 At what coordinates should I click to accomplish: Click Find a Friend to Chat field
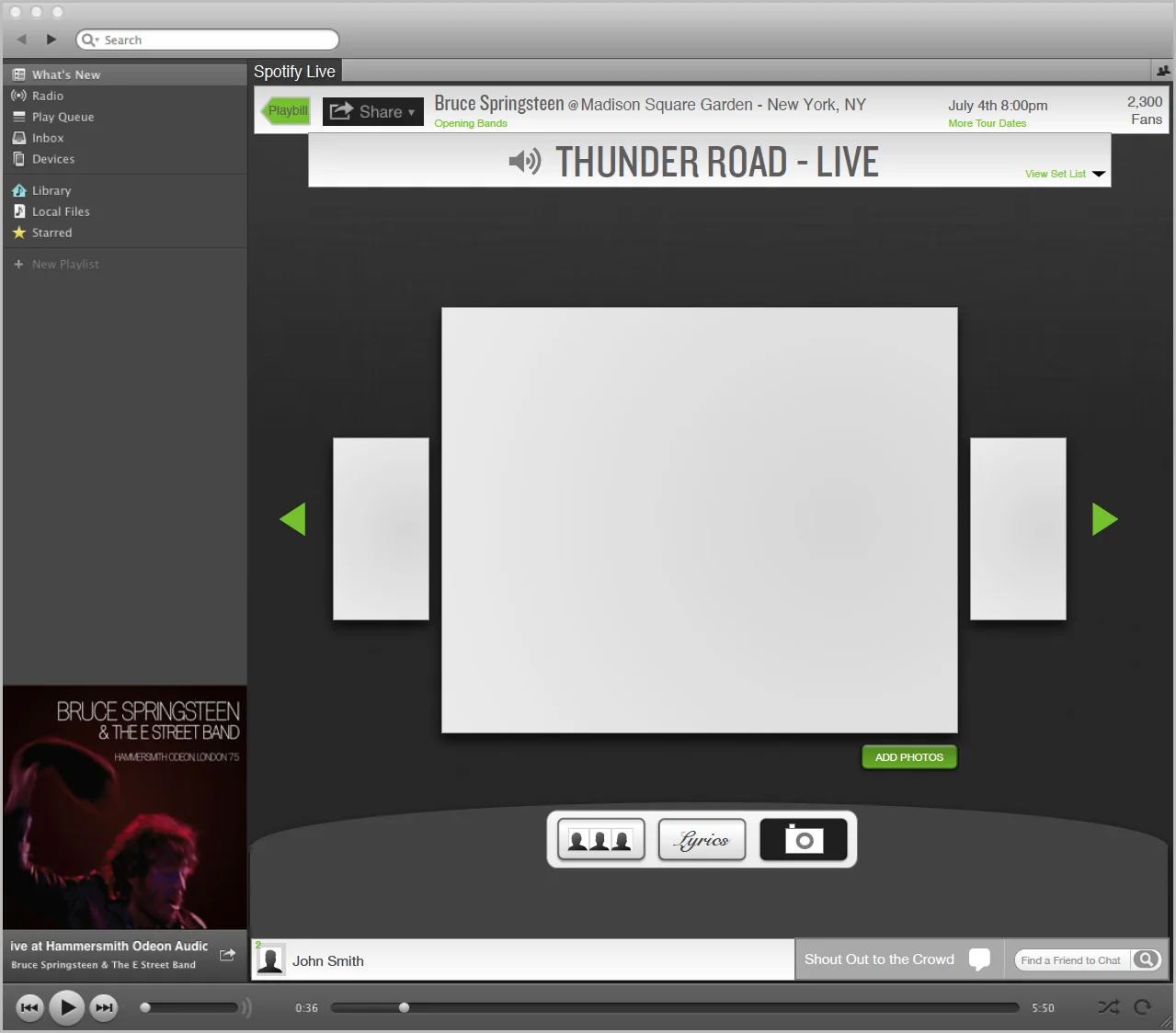1071,960
